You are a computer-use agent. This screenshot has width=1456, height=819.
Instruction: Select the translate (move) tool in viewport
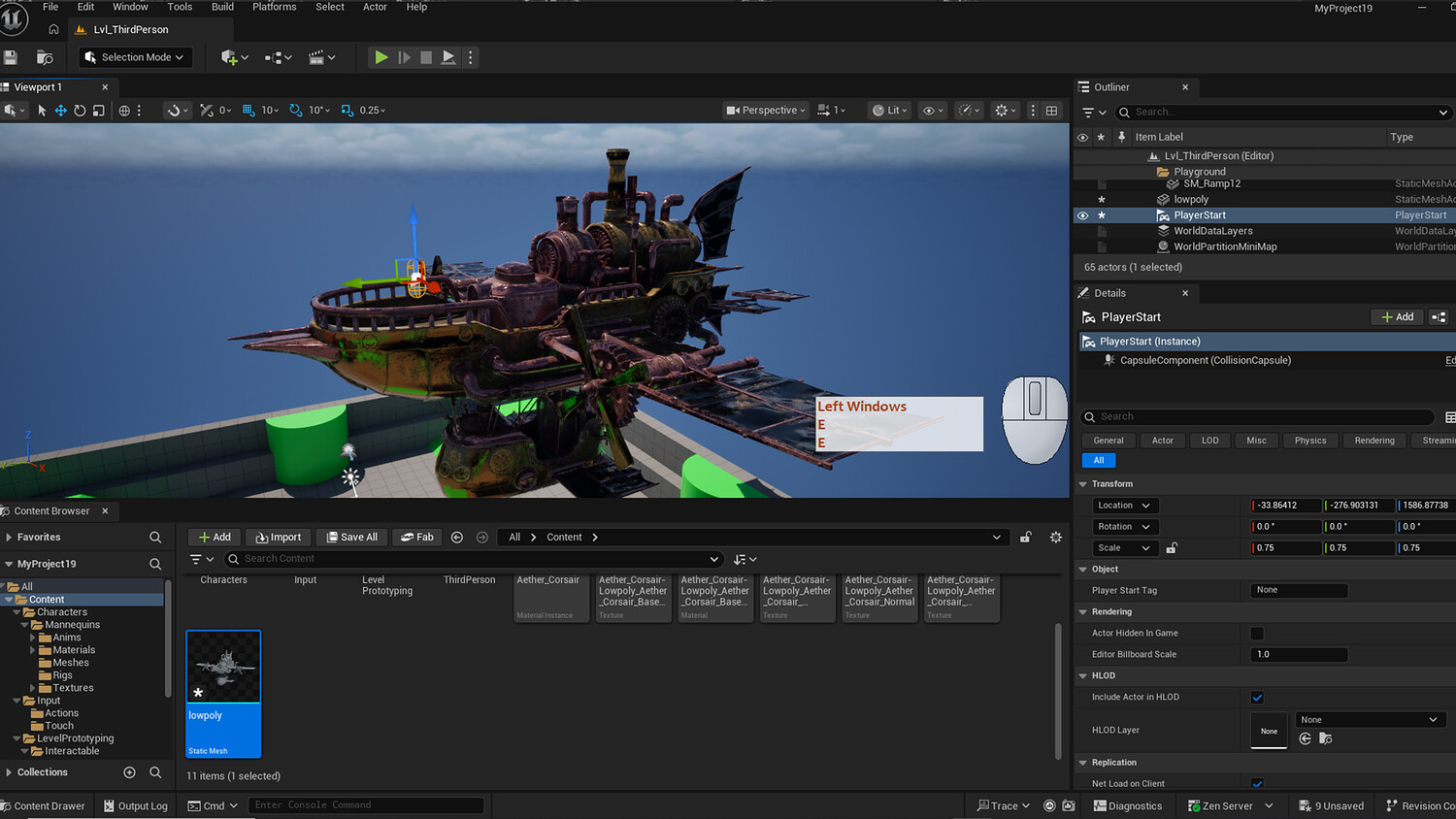point(60,111)
